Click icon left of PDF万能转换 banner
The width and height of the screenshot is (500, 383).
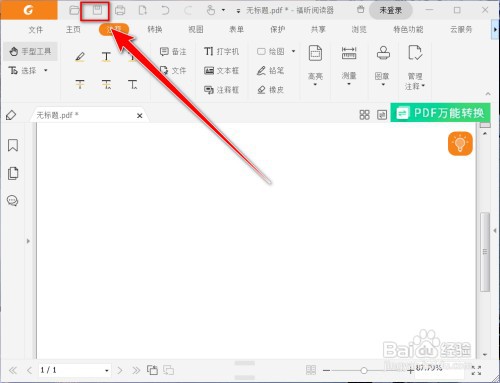point(382,115)
